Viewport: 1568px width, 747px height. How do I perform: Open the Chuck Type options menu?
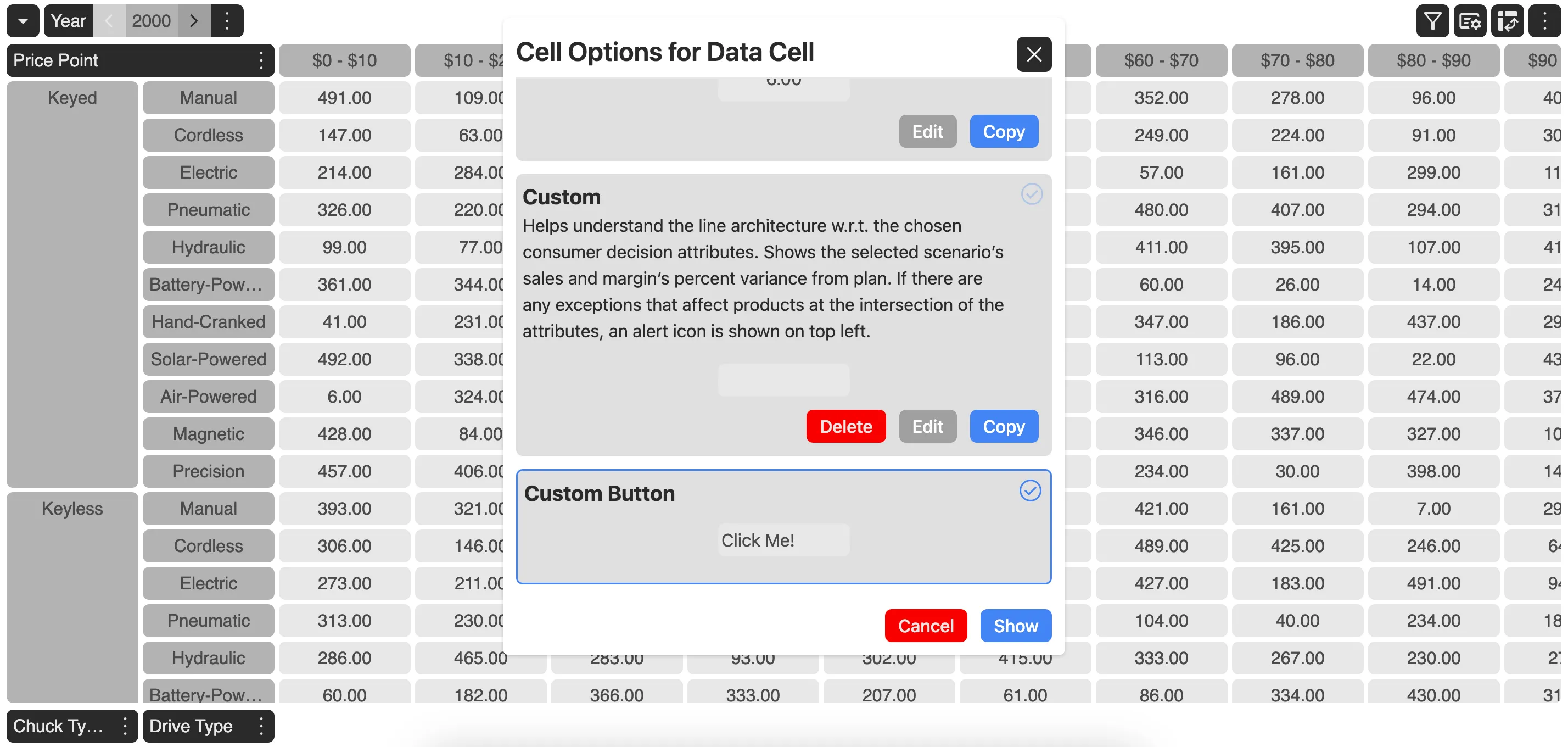point(124,726)
